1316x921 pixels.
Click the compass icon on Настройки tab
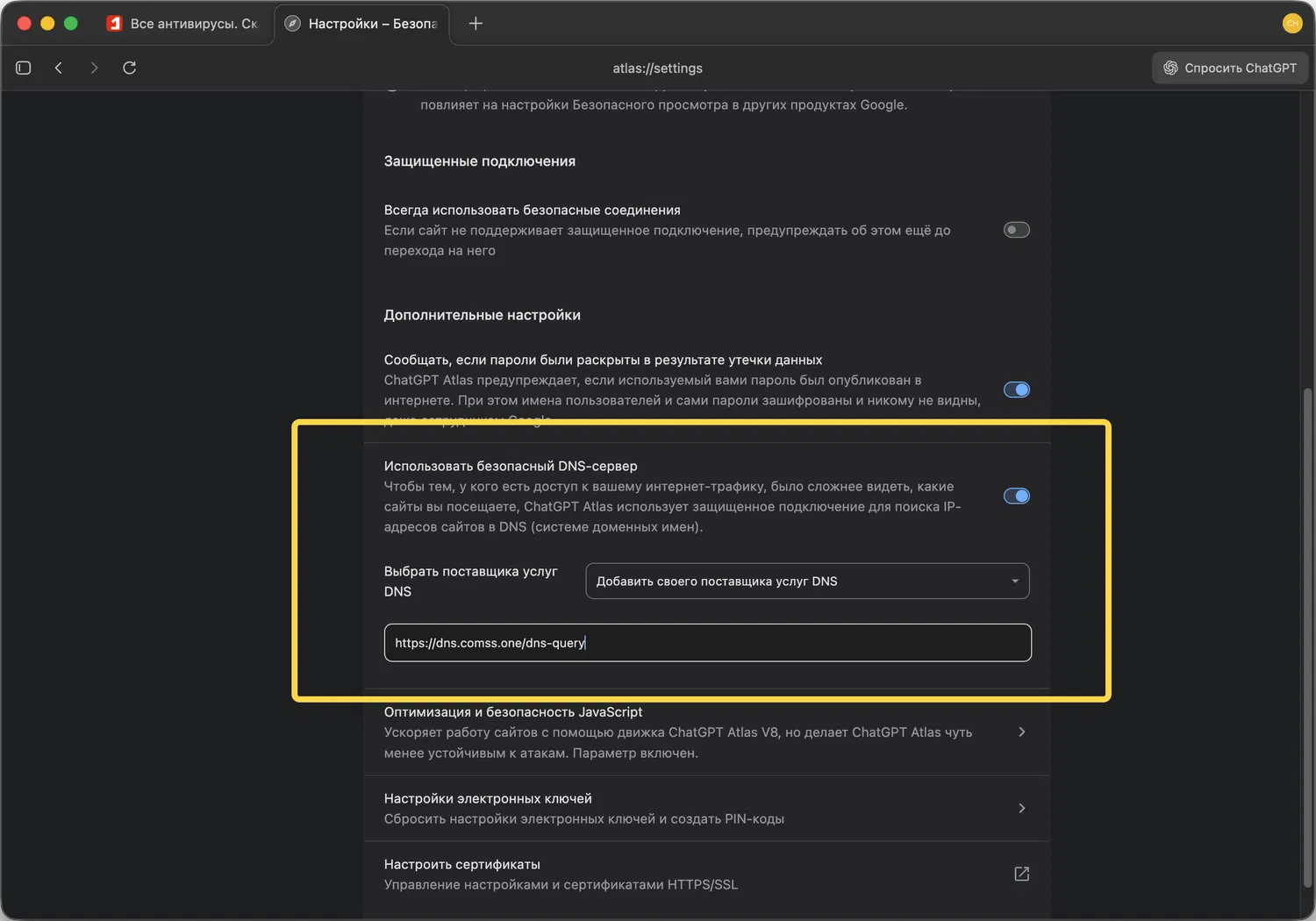tap(293, 24)
